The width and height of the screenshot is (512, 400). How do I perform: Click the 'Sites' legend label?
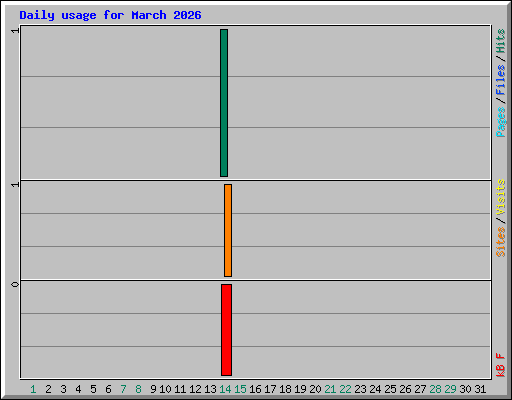tap(500, 242)
